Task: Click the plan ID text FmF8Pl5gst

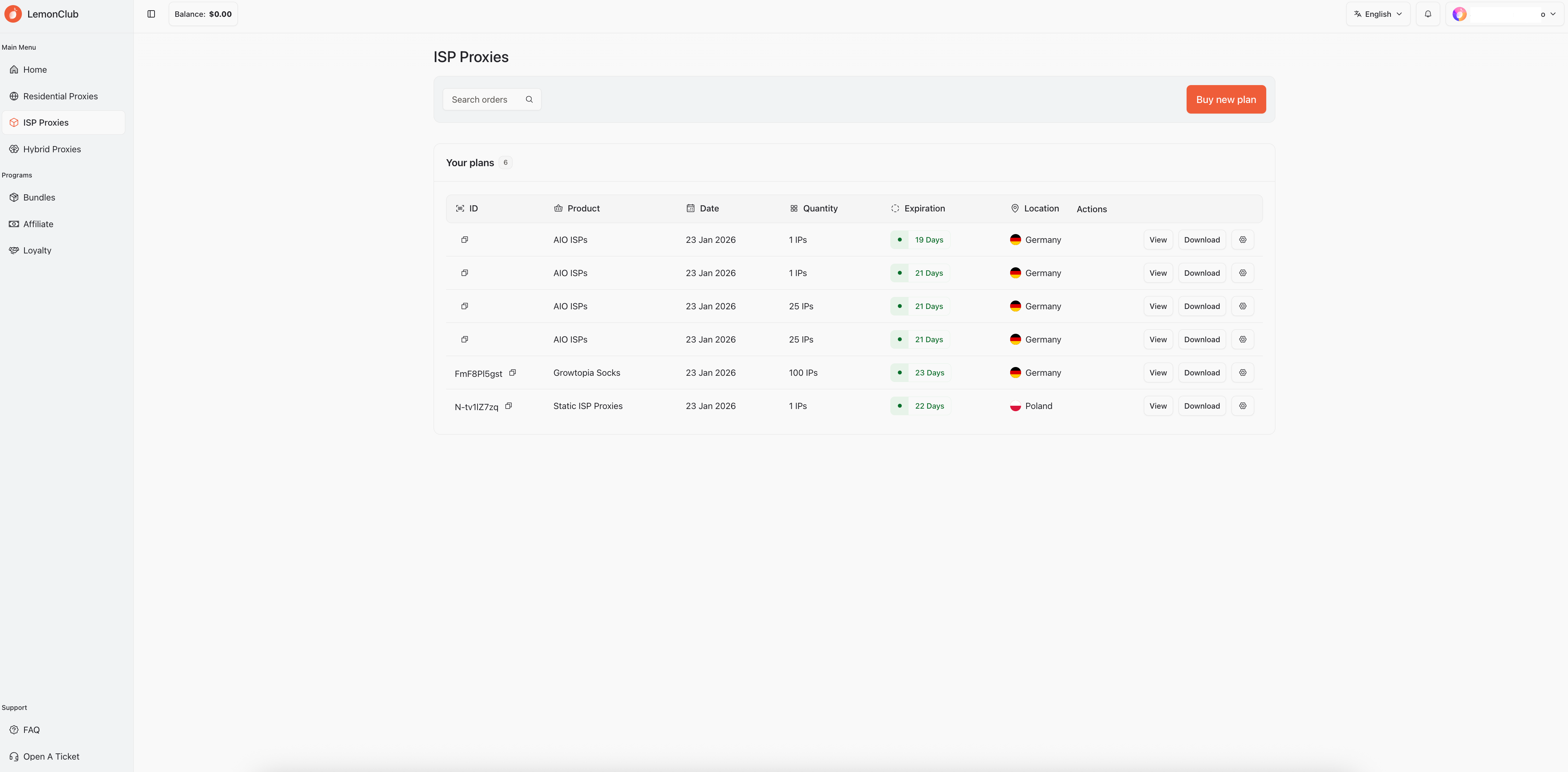Action: (479, 374)
